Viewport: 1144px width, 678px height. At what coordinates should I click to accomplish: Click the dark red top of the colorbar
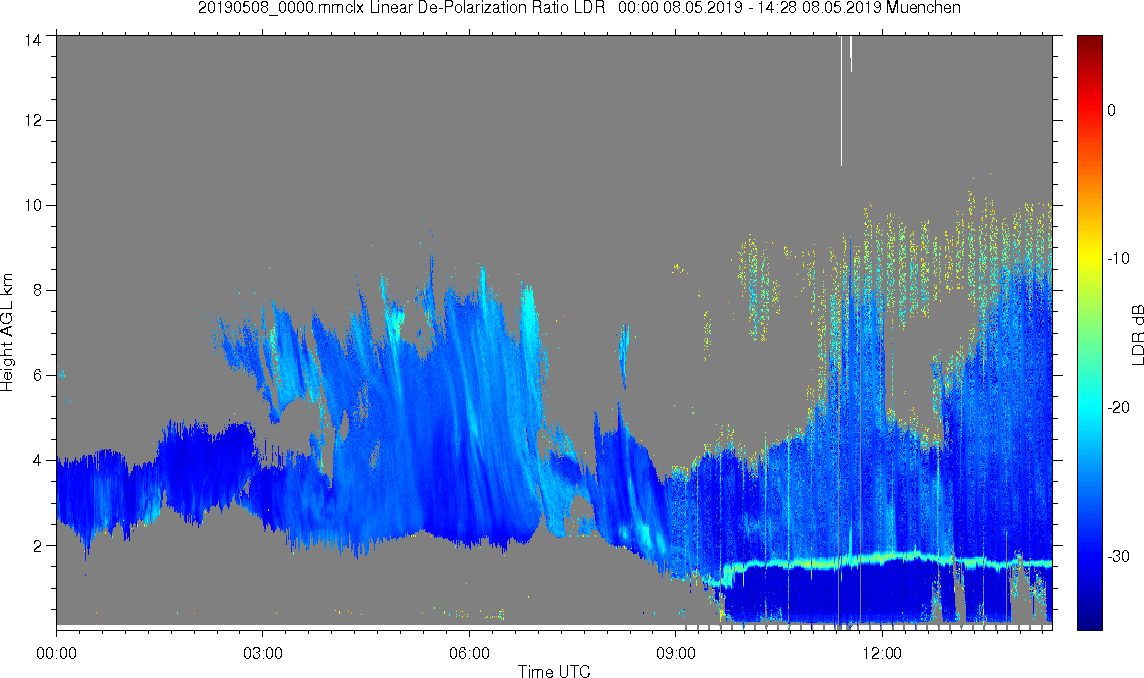(x=1090, y=44)
